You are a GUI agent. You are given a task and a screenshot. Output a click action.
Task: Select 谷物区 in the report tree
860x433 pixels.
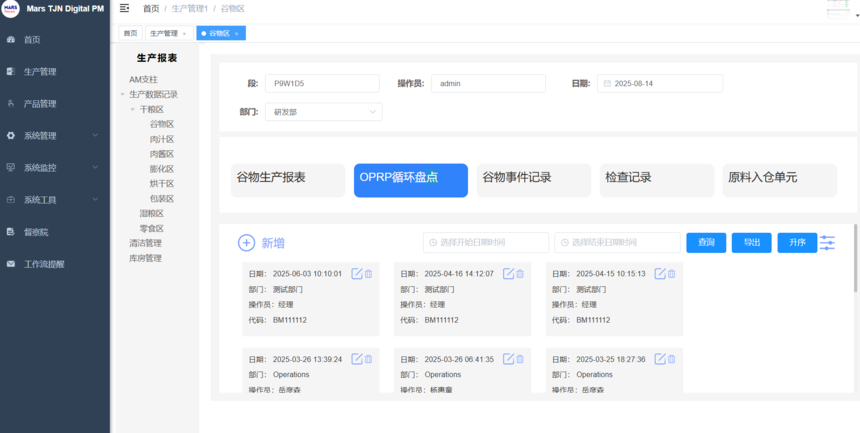[162, 124]
